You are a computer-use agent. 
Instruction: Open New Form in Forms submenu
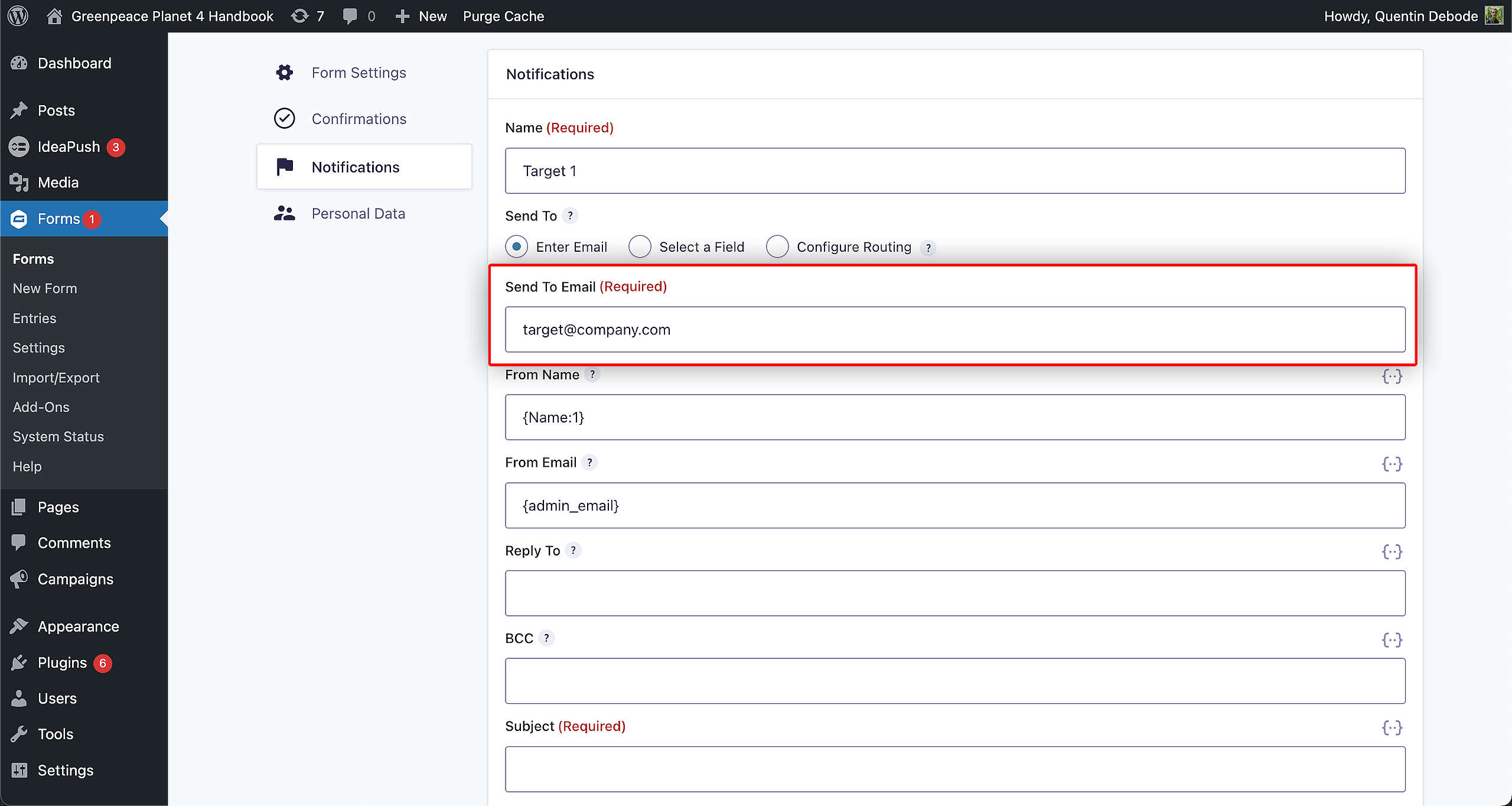click(45, 288)
